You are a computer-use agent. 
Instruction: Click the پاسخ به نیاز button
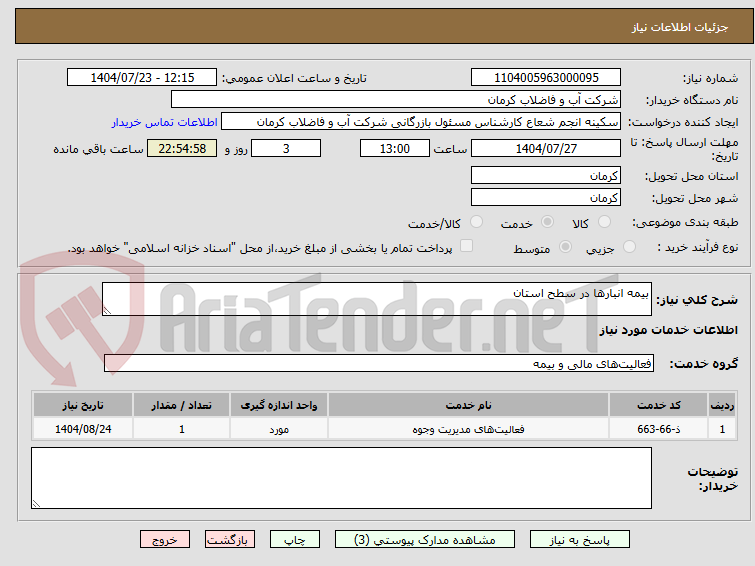pos(580,540)
